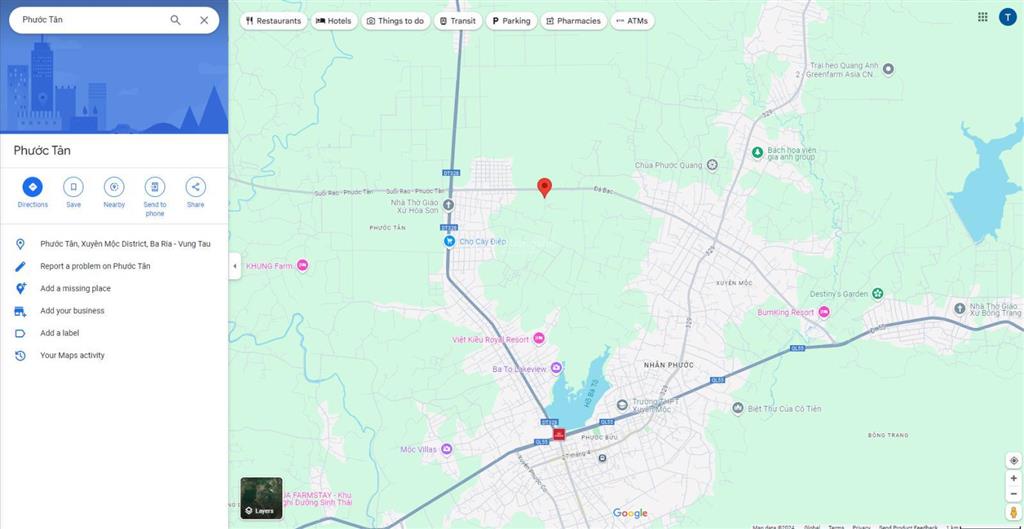Select Mộc Villas marker
This screenshot has width=1024, height=529.
[x=447, y=449]
